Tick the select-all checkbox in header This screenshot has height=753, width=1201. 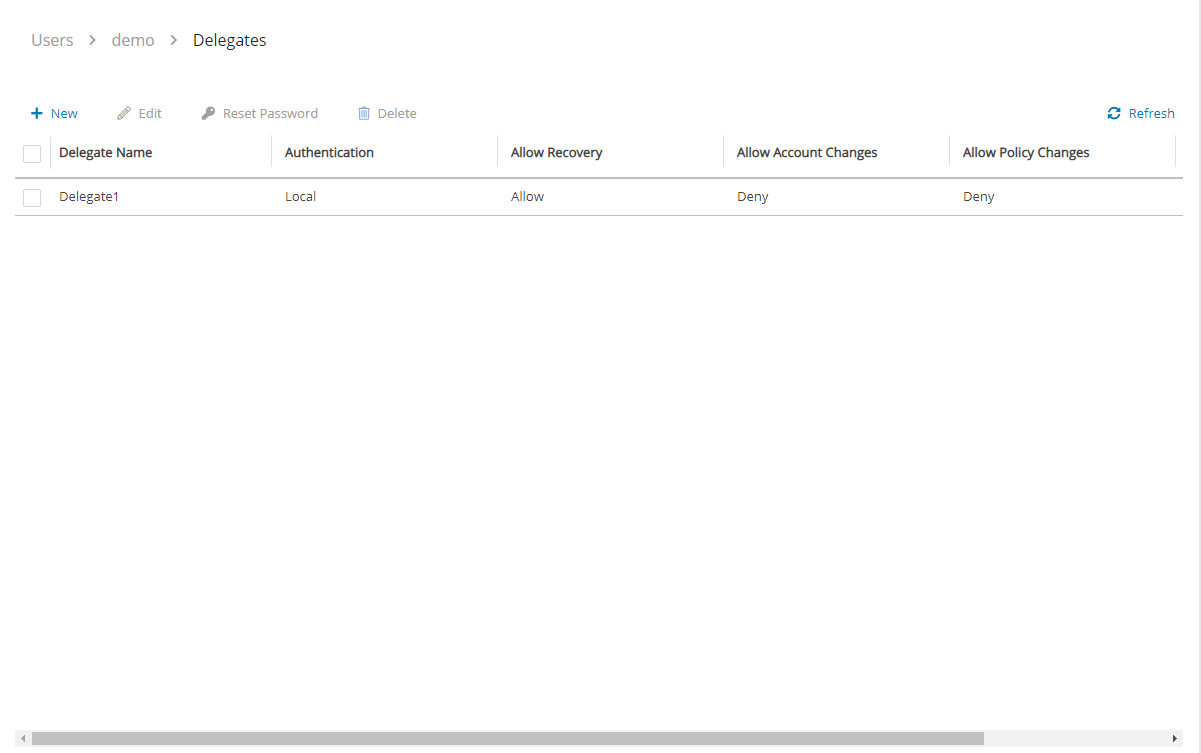[x=32, y=153]
